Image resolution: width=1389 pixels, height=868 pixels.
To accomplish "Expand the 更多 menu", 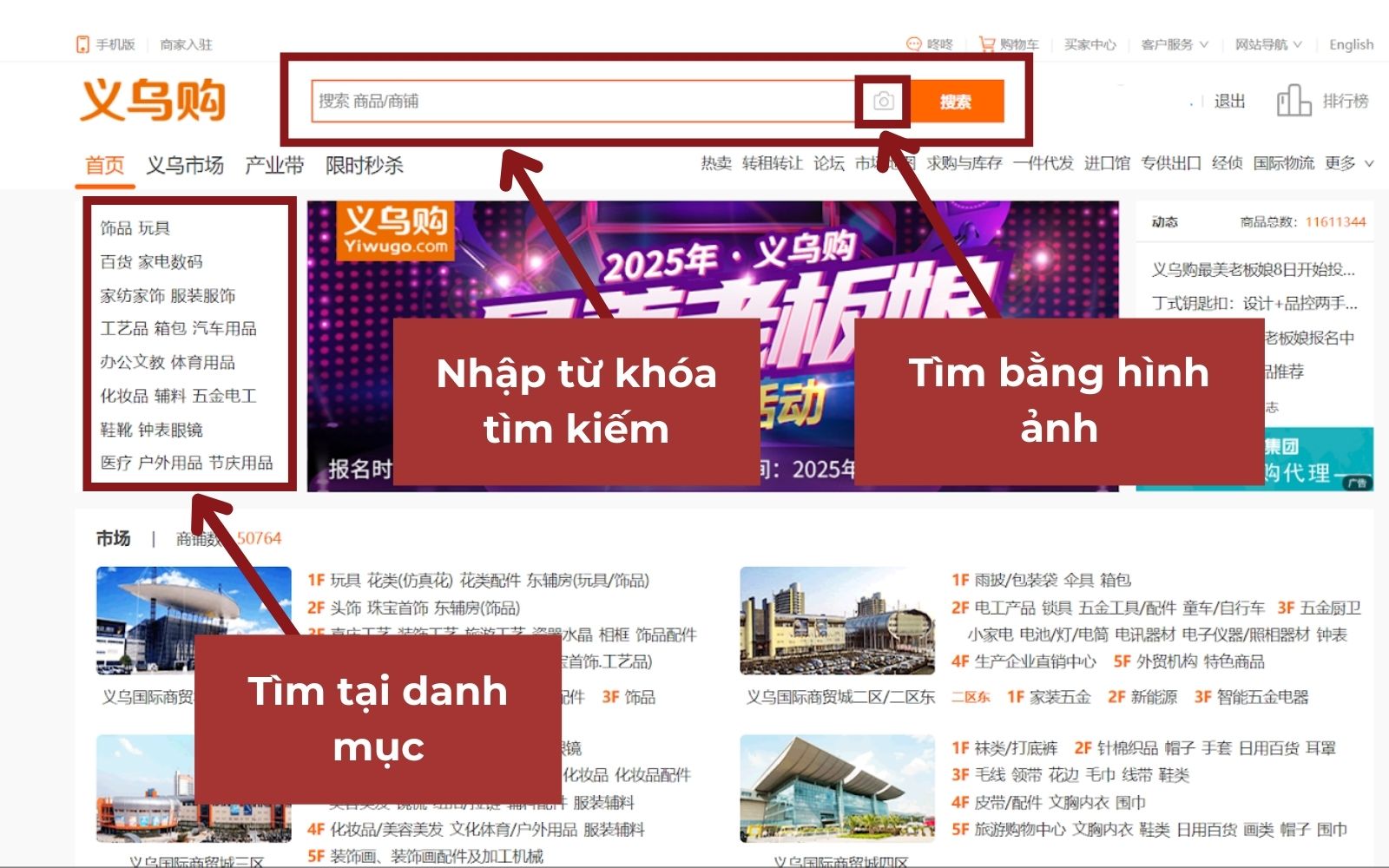I will 1349,163.
